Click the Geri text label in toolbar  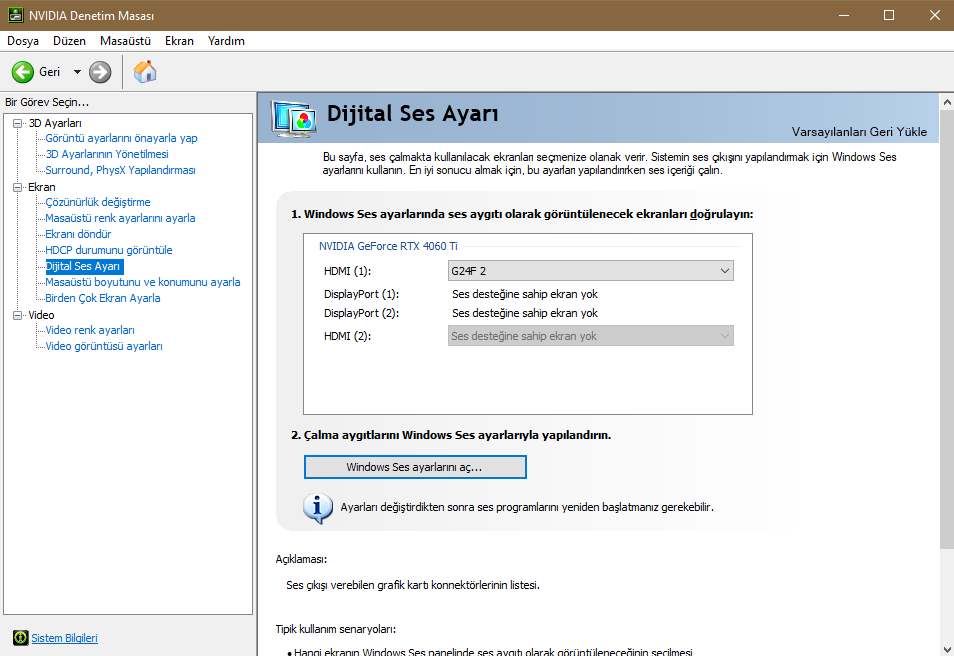pyautogui.click(x=49, y=72)
